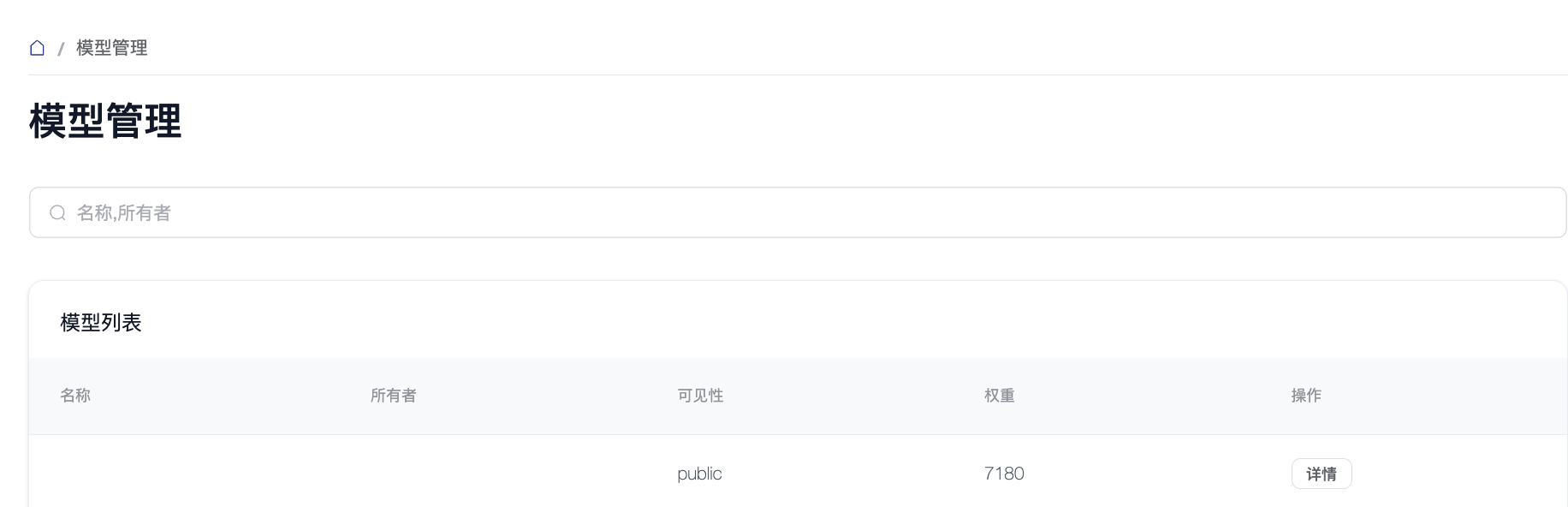The height and width of the screenshot is (507, 1568).
Task: Select the 可见性 column header
Action: coord(700,396)
